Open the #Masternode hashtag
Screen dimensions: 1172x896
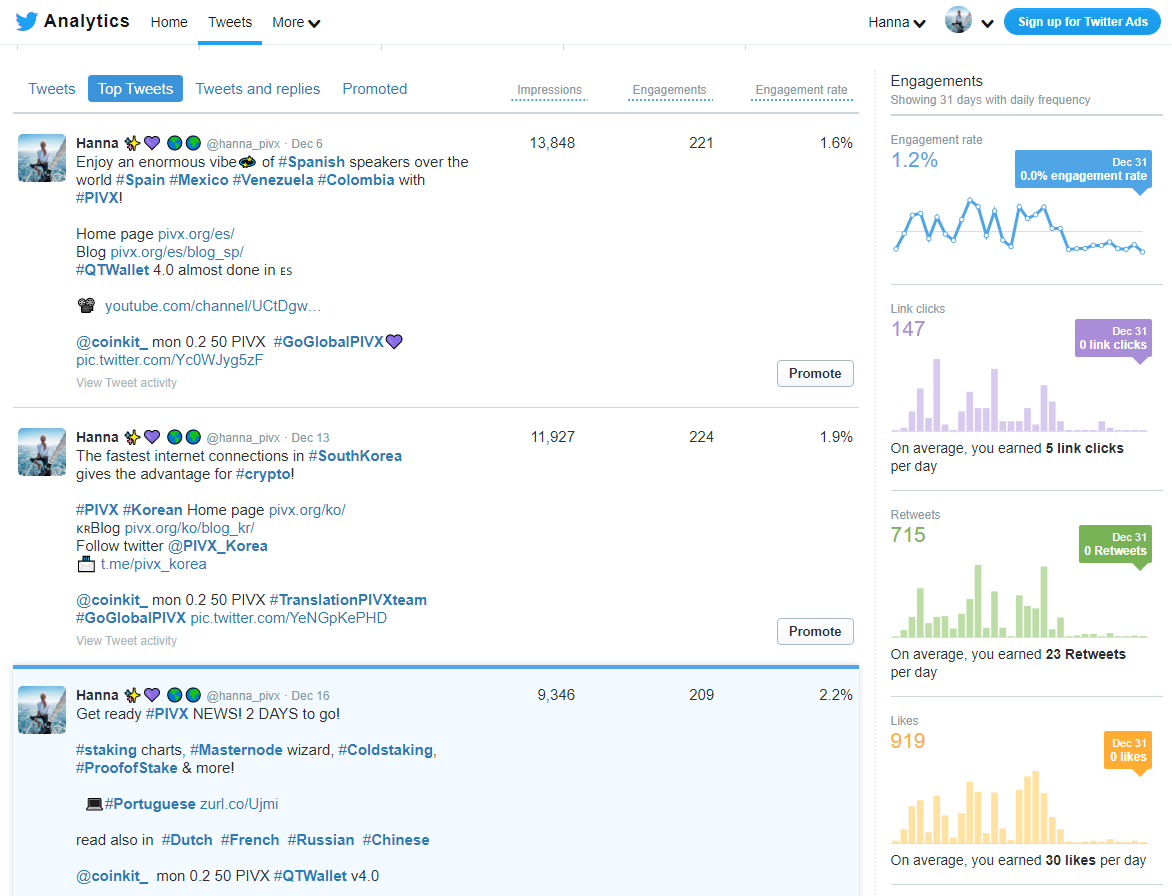click(236, 750)
